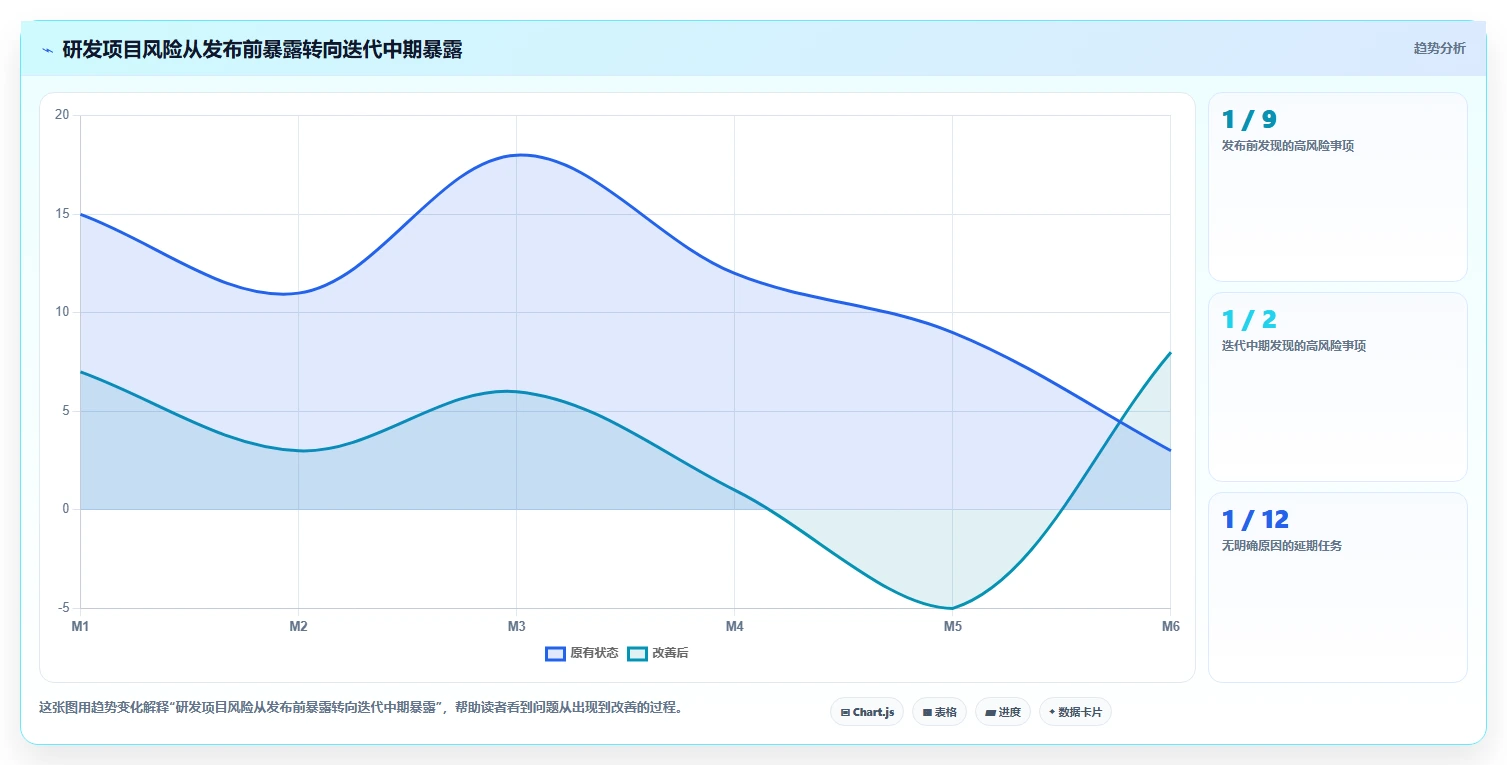The image size is (1507, 765).
Task: Open the 数据卡片 chip
Action: click(1075, 712)
